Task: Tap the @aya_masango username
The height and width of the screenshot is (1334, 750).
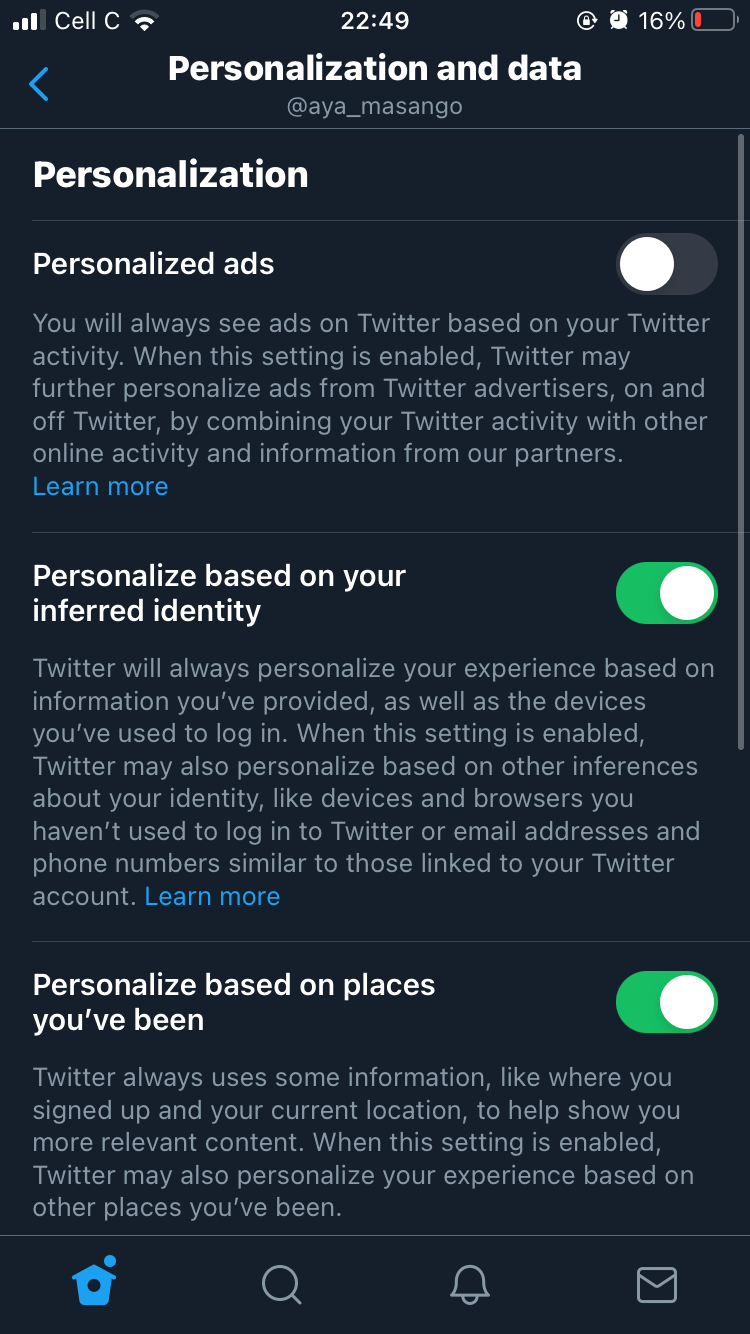Action: 375,106
